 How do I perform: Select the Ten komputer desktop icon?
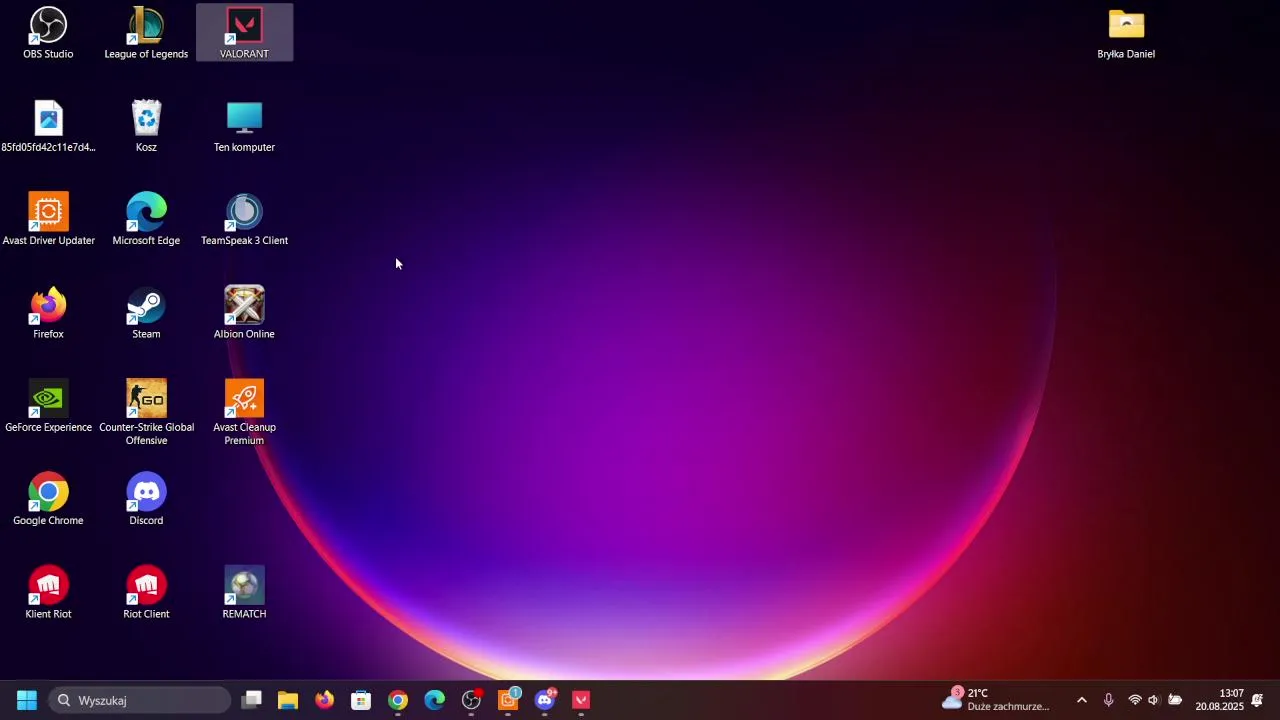[244, 127]
